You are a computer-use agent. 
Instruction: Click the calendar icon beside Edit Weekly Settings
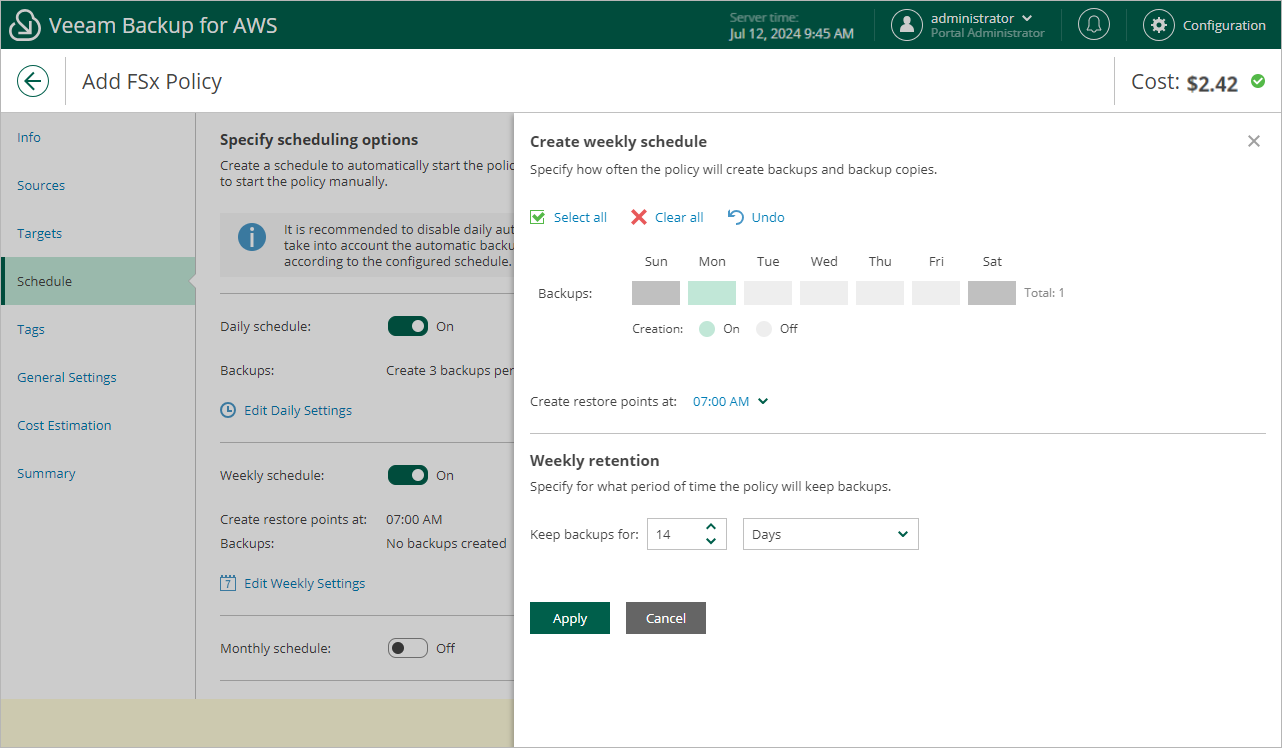(x=228, y=583)
